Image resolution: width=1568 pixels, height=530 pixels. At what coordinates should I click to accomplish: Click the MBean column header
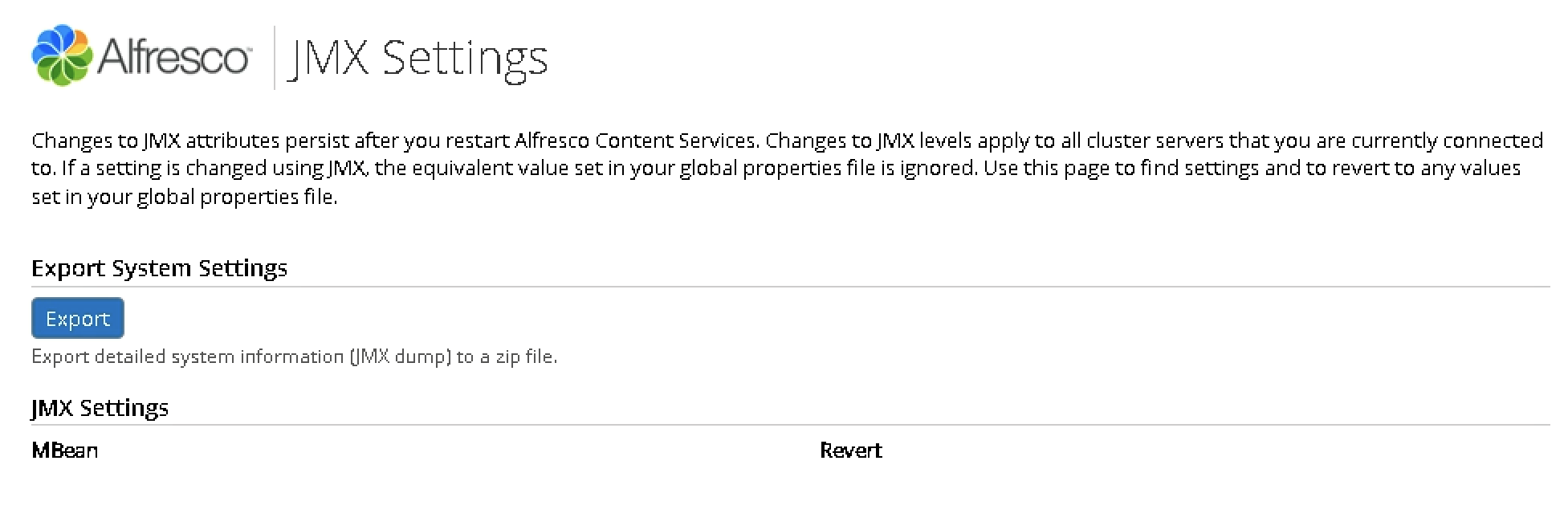(65, 450)
